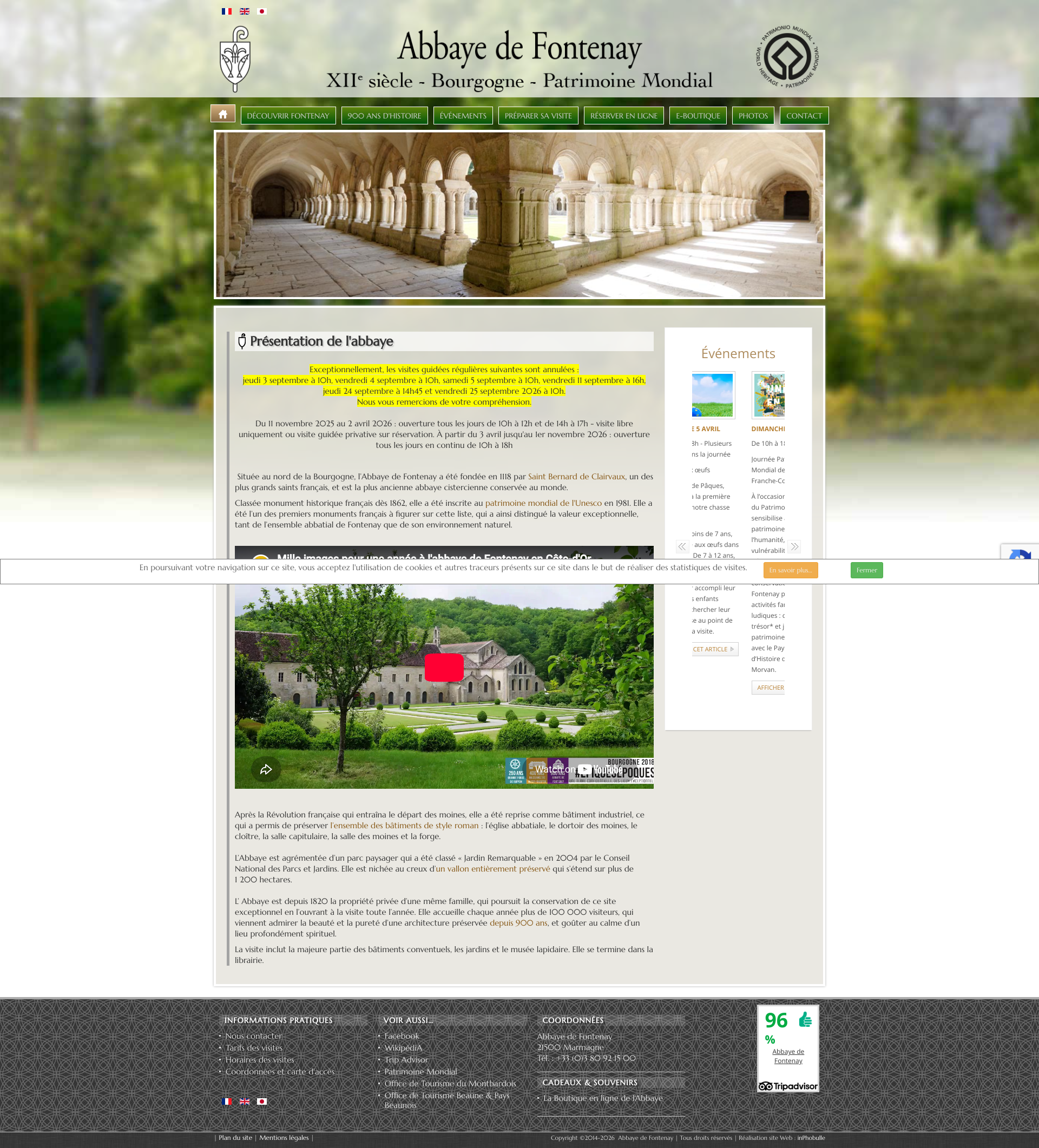Click the Tripadvisor logo in the widget
The image size is (1039, 1148).
788,1086
